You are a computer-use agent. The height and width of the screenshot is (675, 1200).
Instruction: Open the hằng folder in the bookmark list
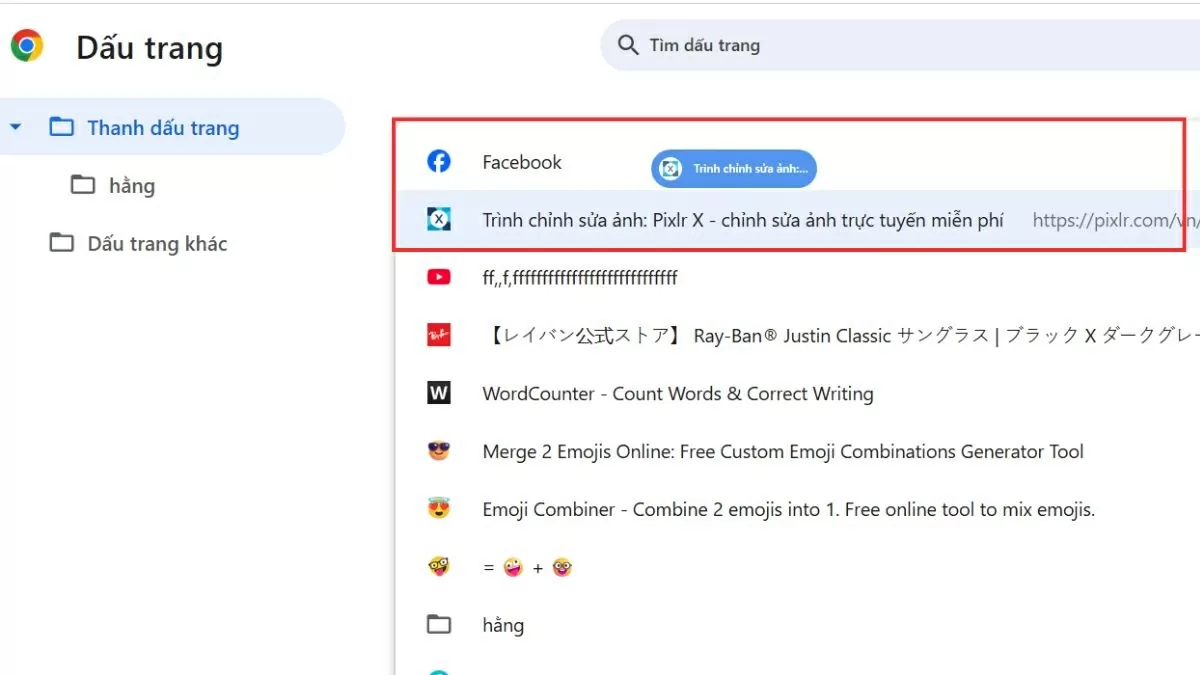tap(503, 624)
